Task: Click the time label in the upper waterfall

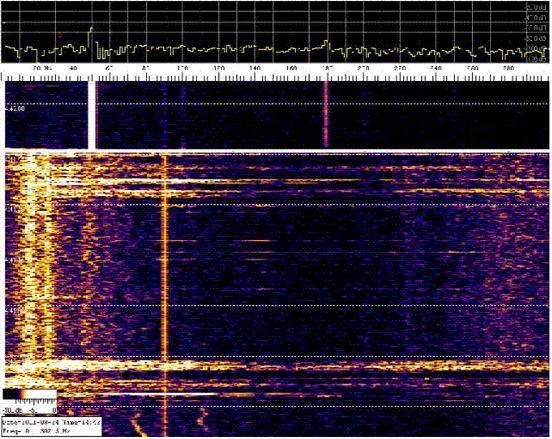Action: [15, 109]
